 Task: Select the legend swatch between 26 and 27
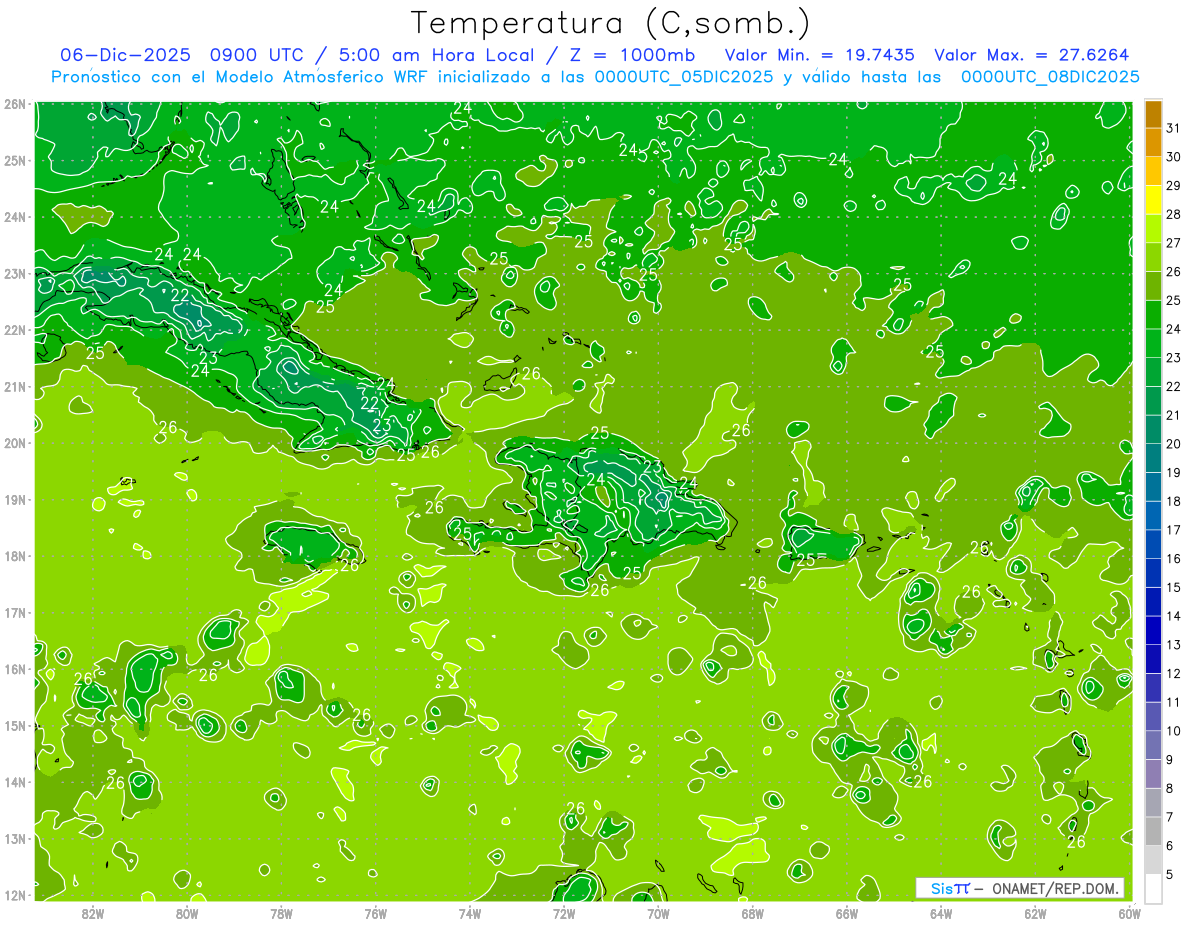[1153, 258]
